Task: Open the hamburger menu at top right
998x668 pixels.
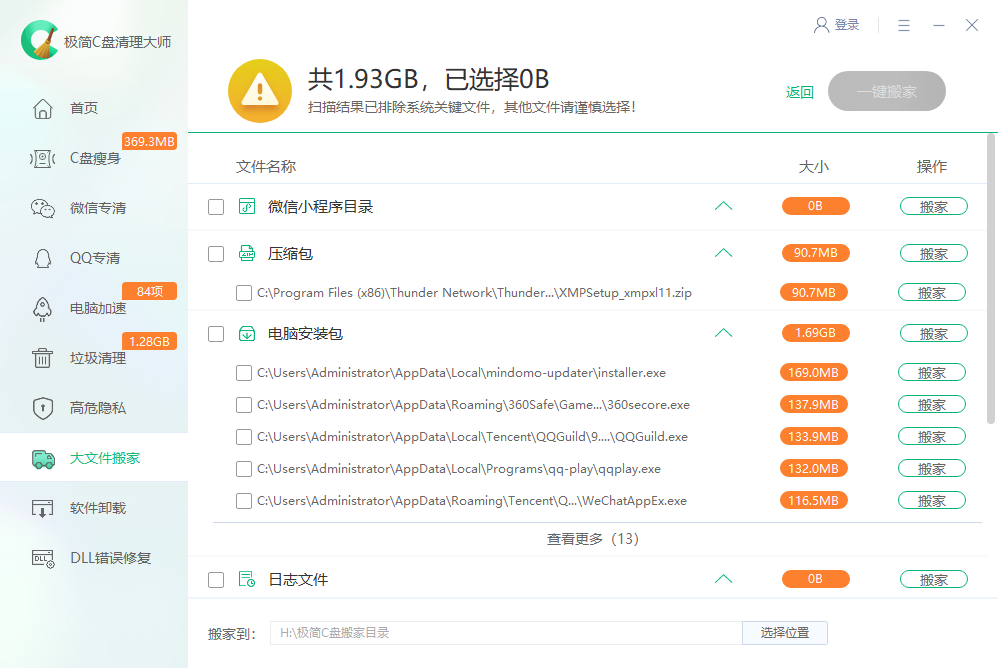Action: point(904,24)
